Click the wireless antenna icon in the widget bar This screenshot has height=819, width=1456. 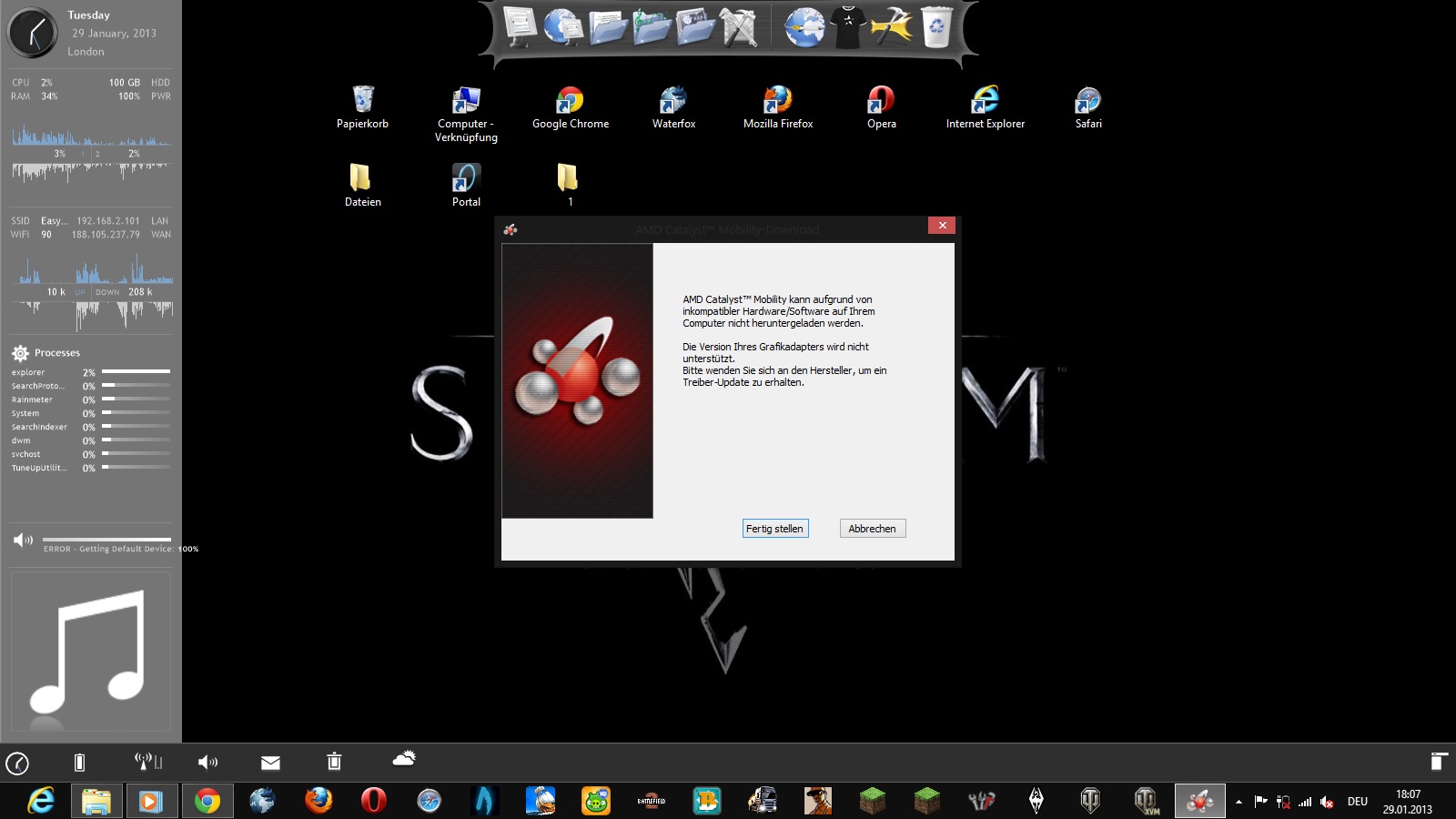(x=147, y=761)
